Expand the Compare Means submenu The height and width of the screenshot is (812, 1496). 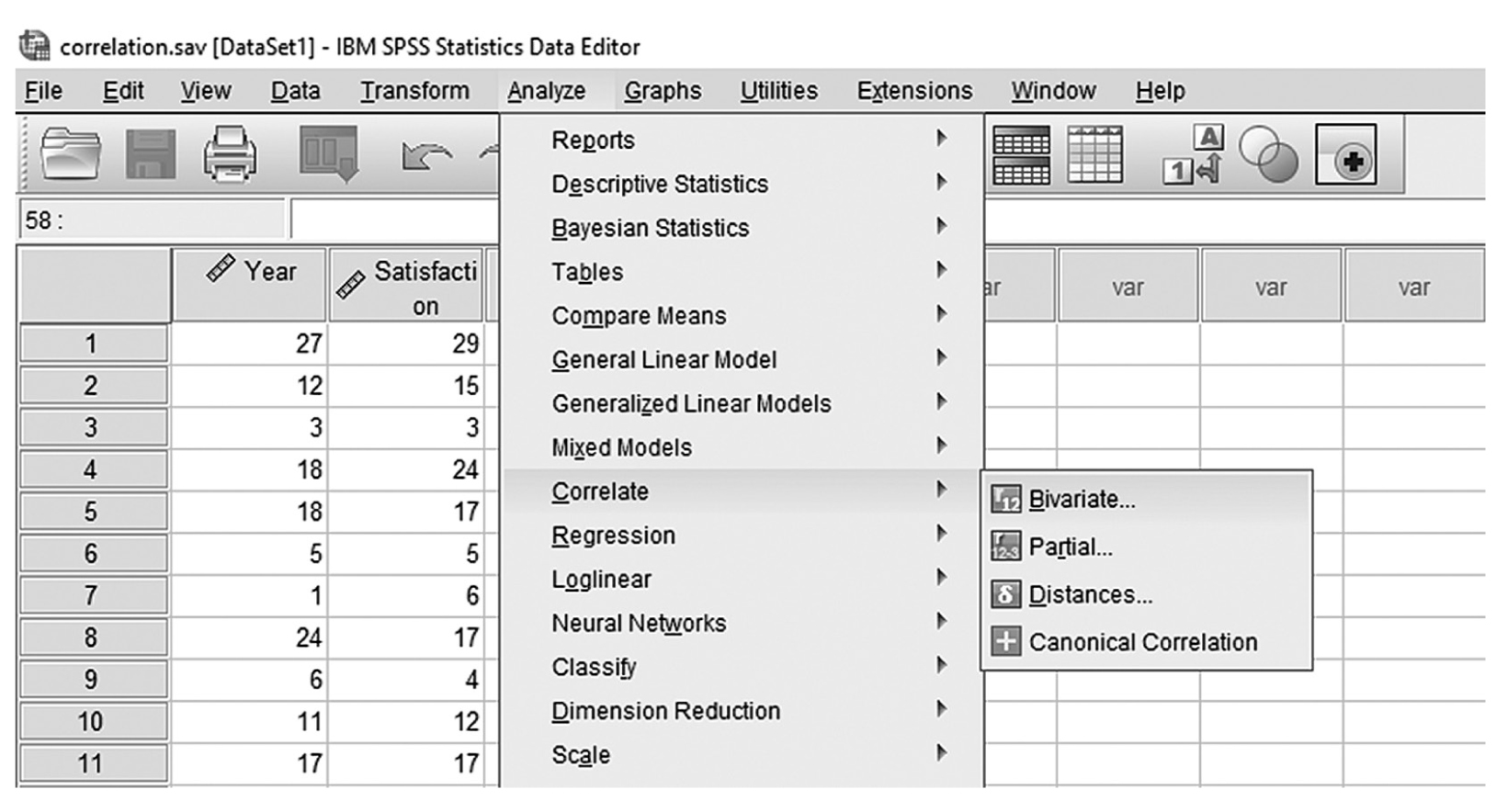click(742, 316)
